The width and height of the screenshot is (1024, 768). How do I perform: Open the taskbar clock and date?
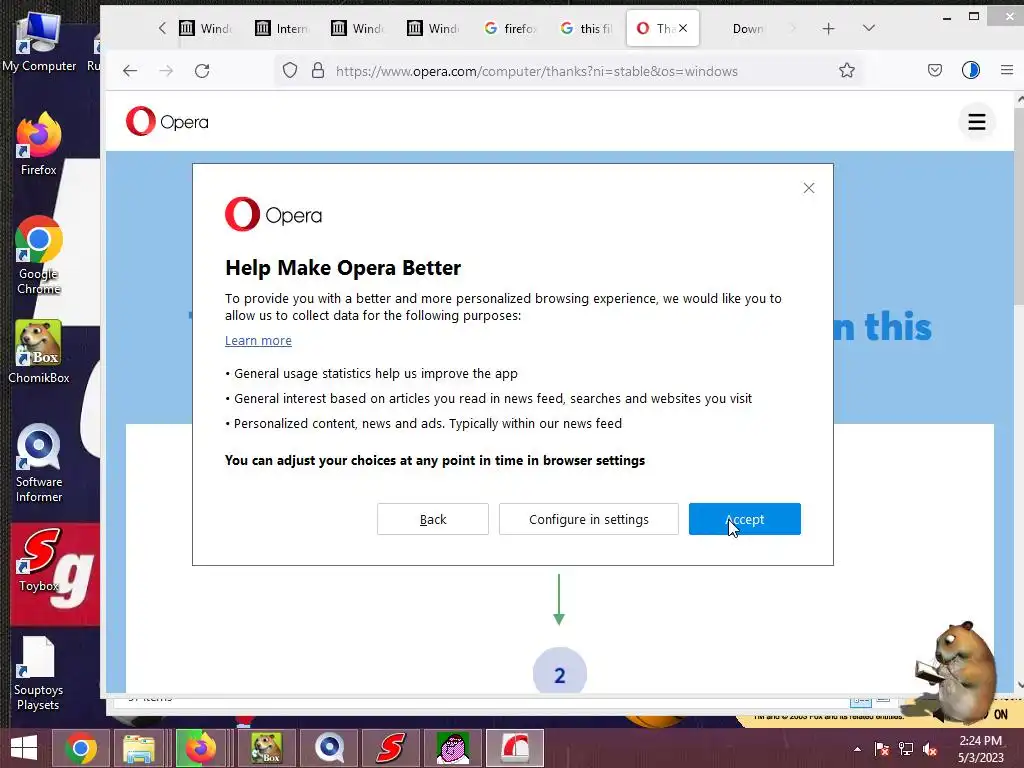pyautogui.click(x=980, y=749)
